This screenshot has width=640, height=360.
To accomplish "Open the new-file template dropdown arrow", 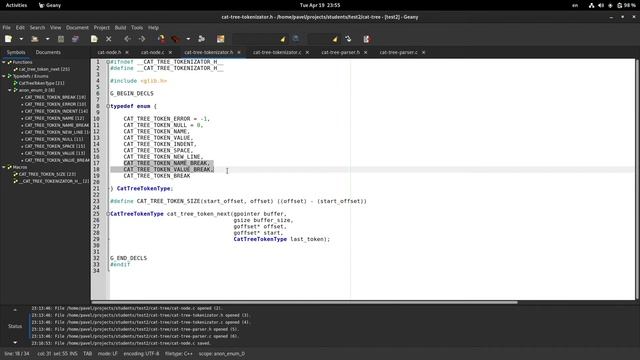I will (x=21, y=39).
